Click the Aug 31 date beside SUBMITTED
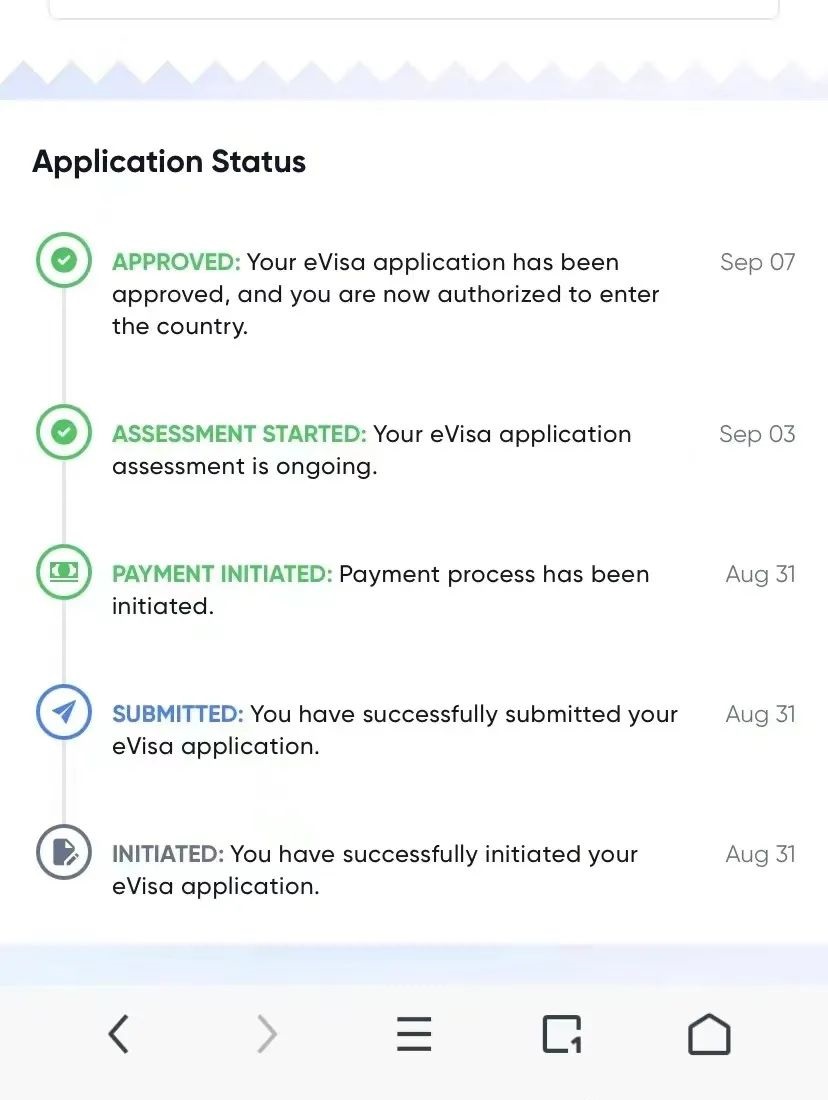Viewport: 828px width, 1100px height. point(761,714)
